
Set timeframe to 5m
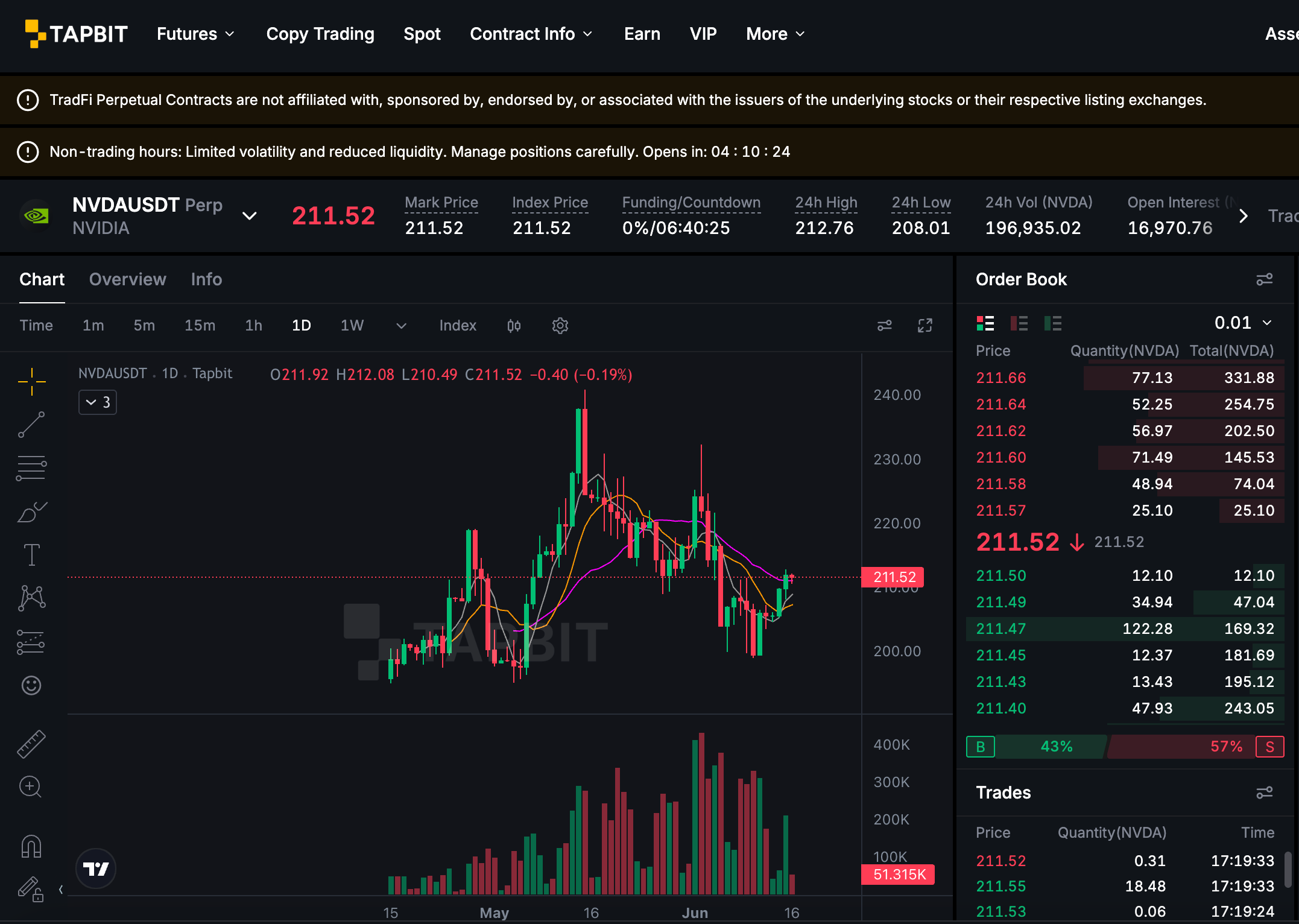point(144,326)
